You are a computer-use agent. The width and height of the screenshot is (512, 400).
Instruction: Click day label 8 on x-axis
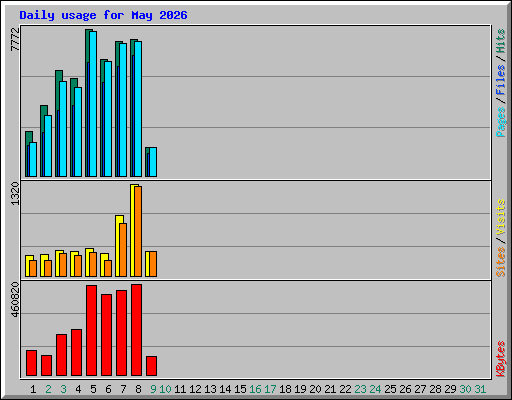(138, 389)
